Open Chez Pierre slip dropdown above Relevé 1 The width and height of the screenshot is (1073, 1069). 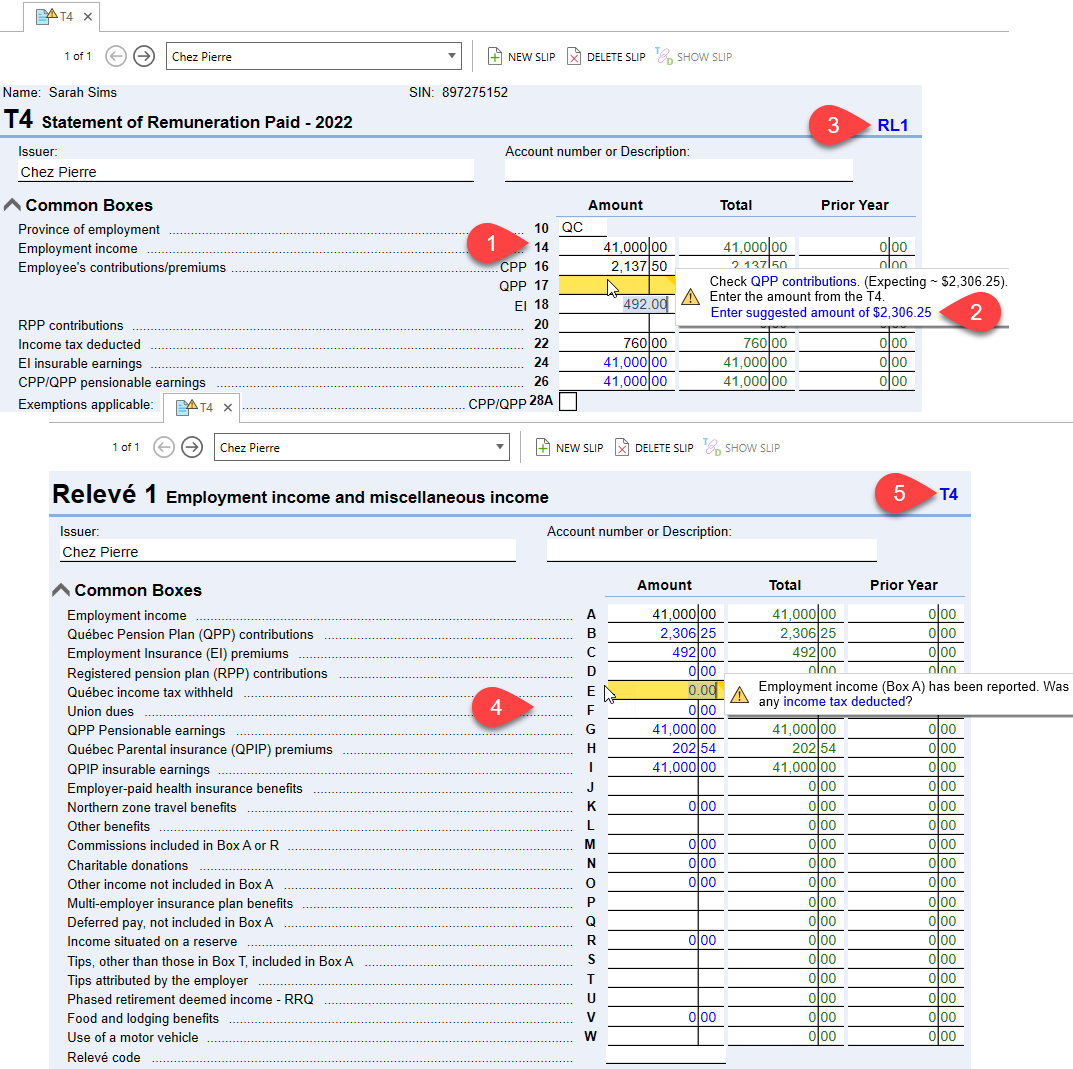tap(499, 448)
